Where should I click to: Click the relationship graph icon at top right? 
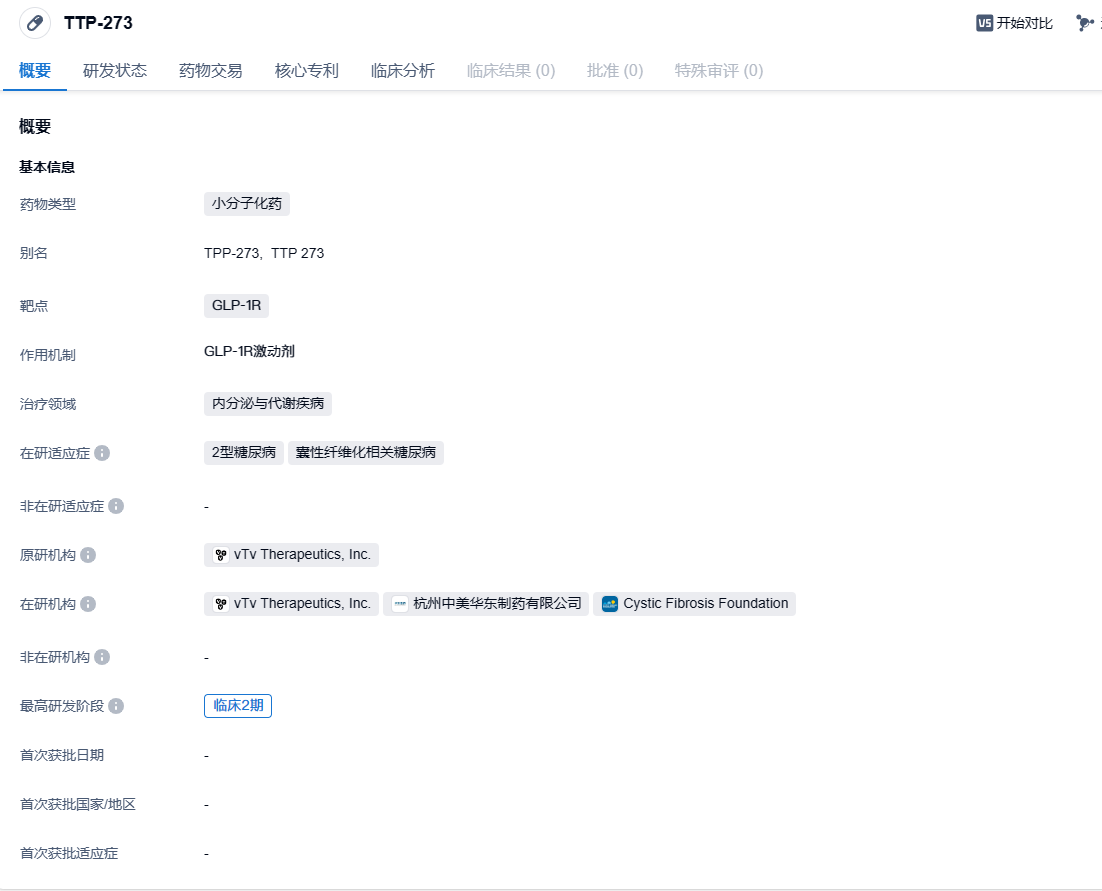(1085, 23)
